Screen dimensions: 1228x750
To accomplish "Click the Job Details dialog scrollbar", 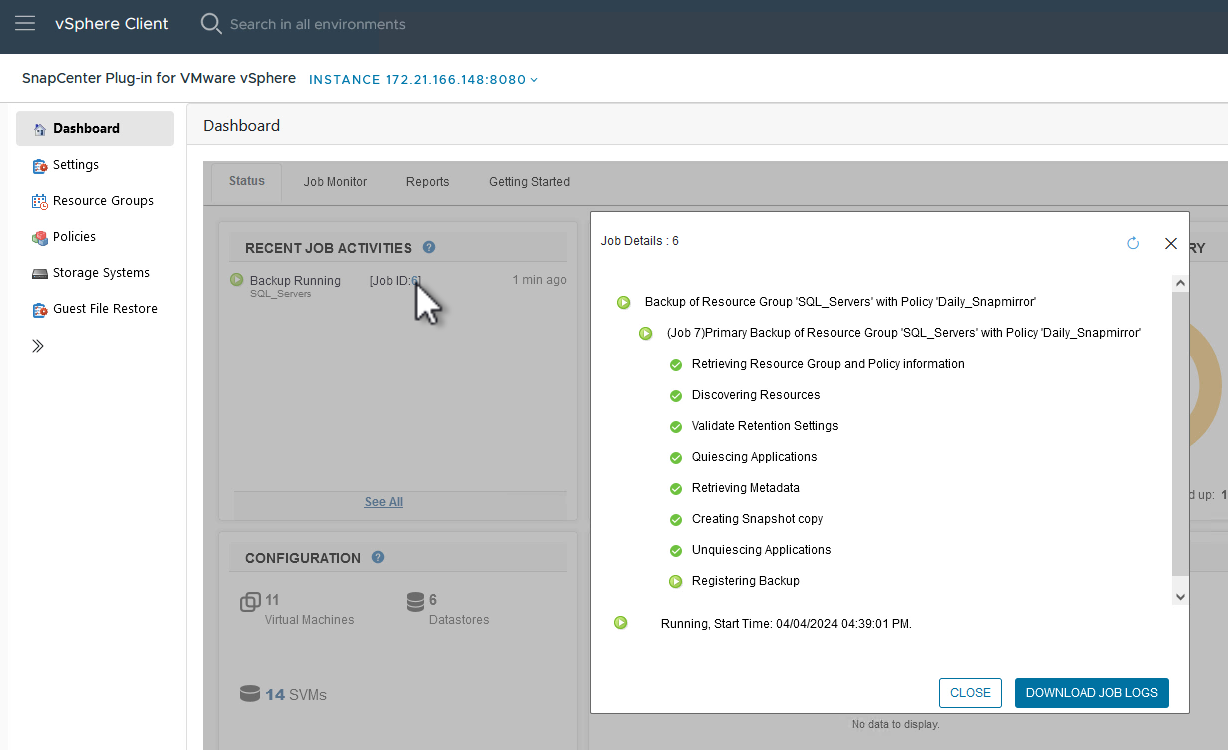I will [1180, 440].
